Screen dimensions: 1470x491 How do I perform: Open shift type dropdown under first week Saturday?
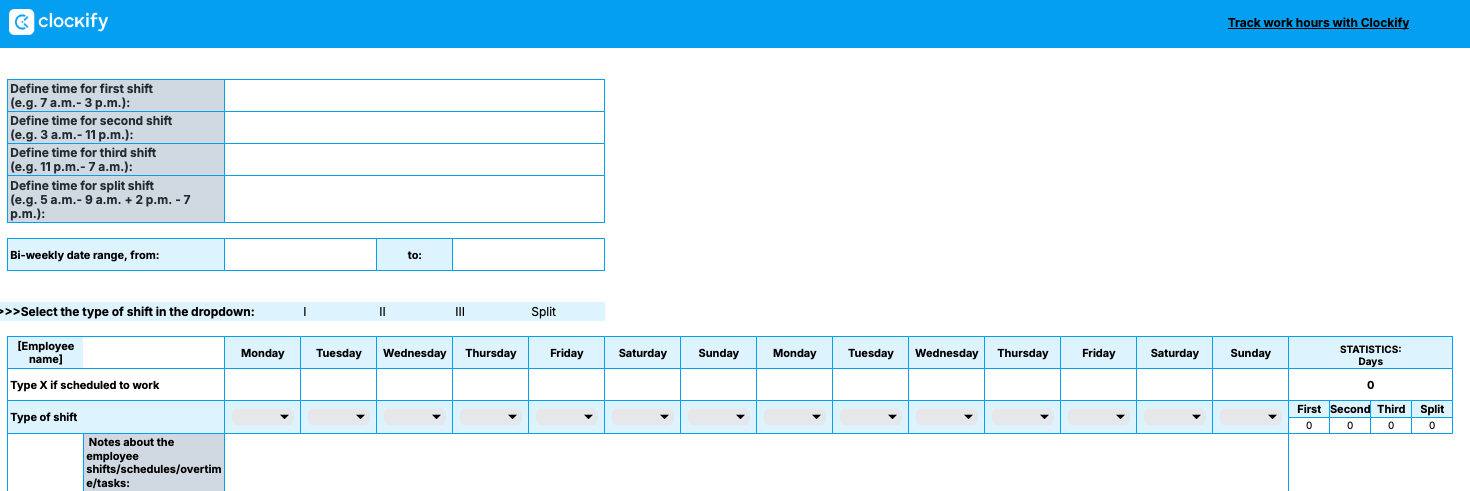pos(643,417)
